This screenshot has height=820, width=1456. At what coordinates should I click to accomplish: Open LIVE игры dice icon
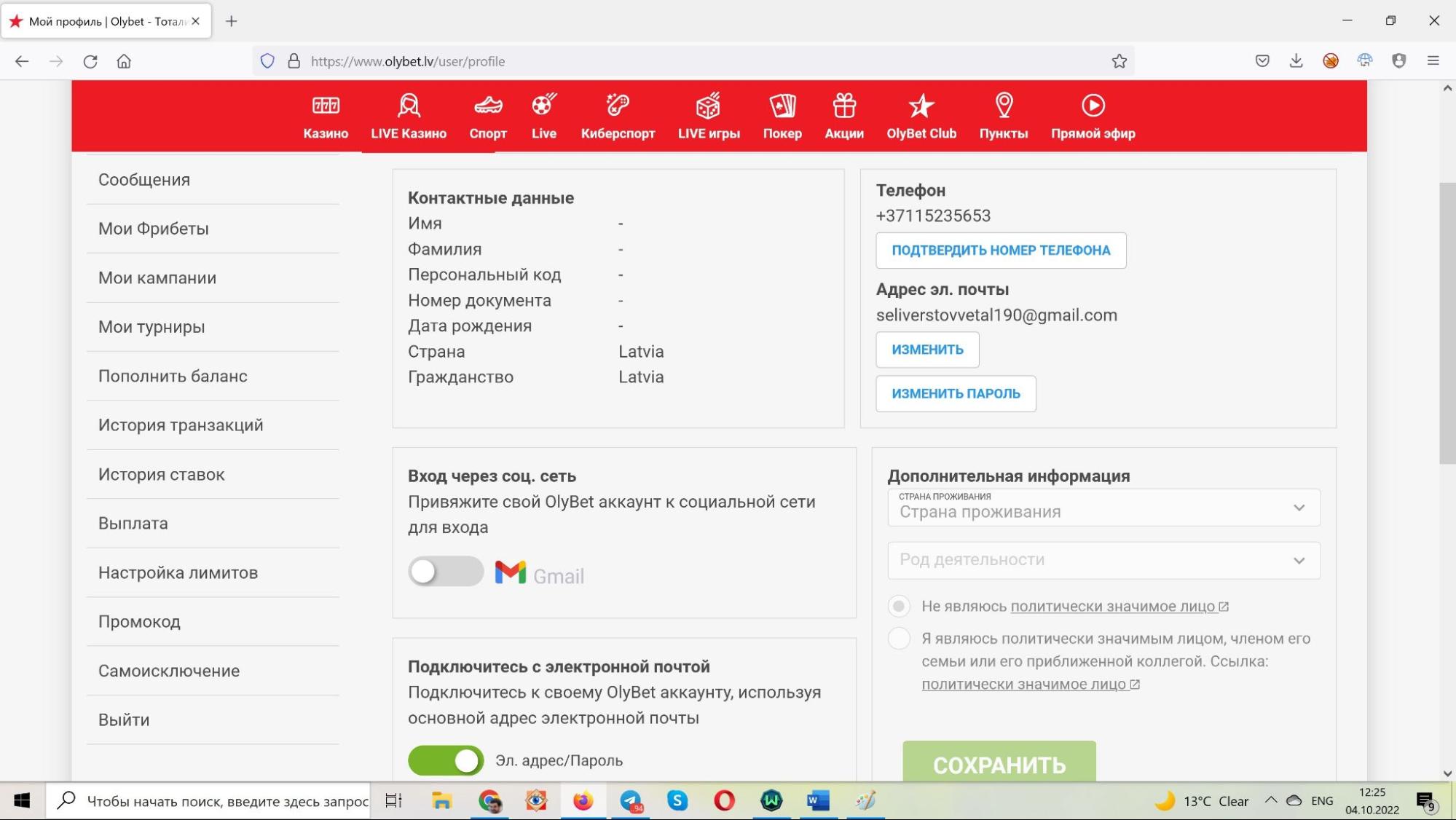[x=709, y=106]
